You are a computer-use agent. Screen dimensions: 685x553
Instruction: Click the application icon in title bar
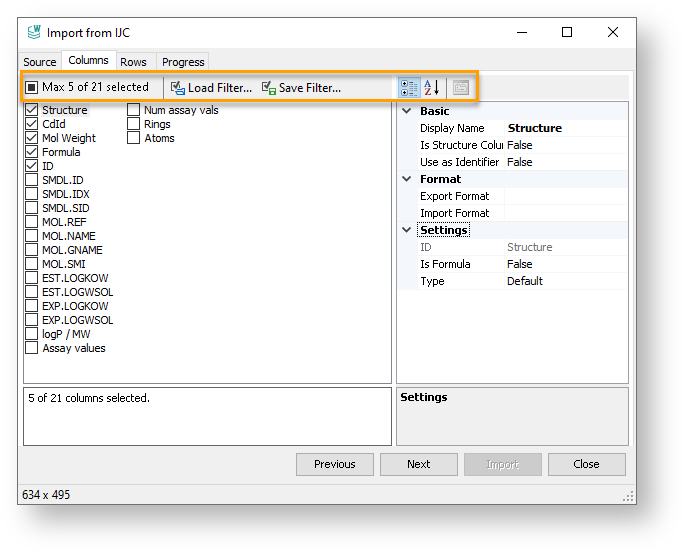pos(33,33)
